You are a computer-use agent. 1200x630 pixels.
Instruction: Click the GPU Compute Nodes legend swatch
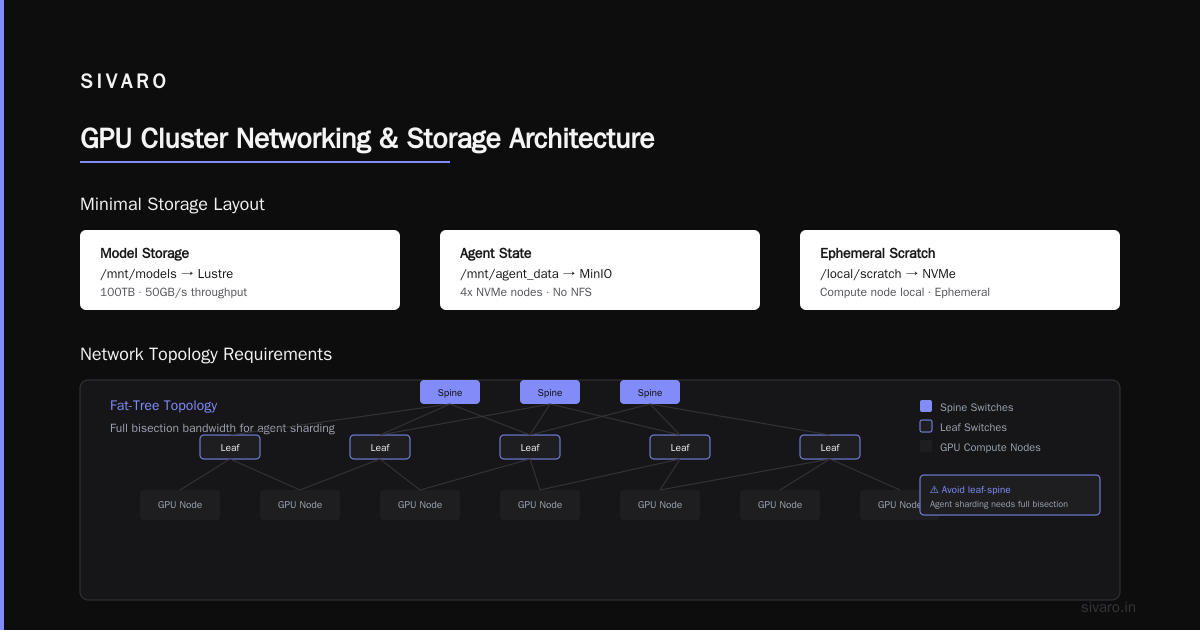click(x=926, y=446)
